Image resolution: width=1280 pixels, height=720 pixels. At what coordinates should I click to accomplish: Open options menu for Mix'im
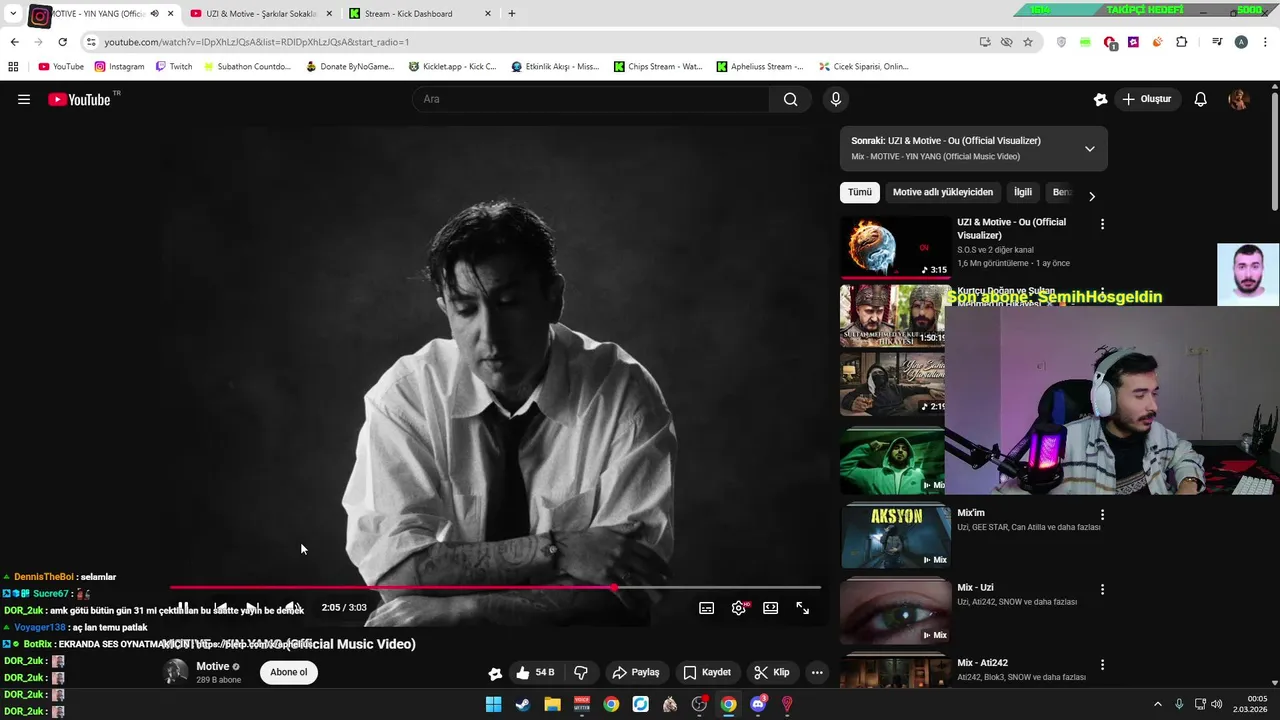point(1102,515)
